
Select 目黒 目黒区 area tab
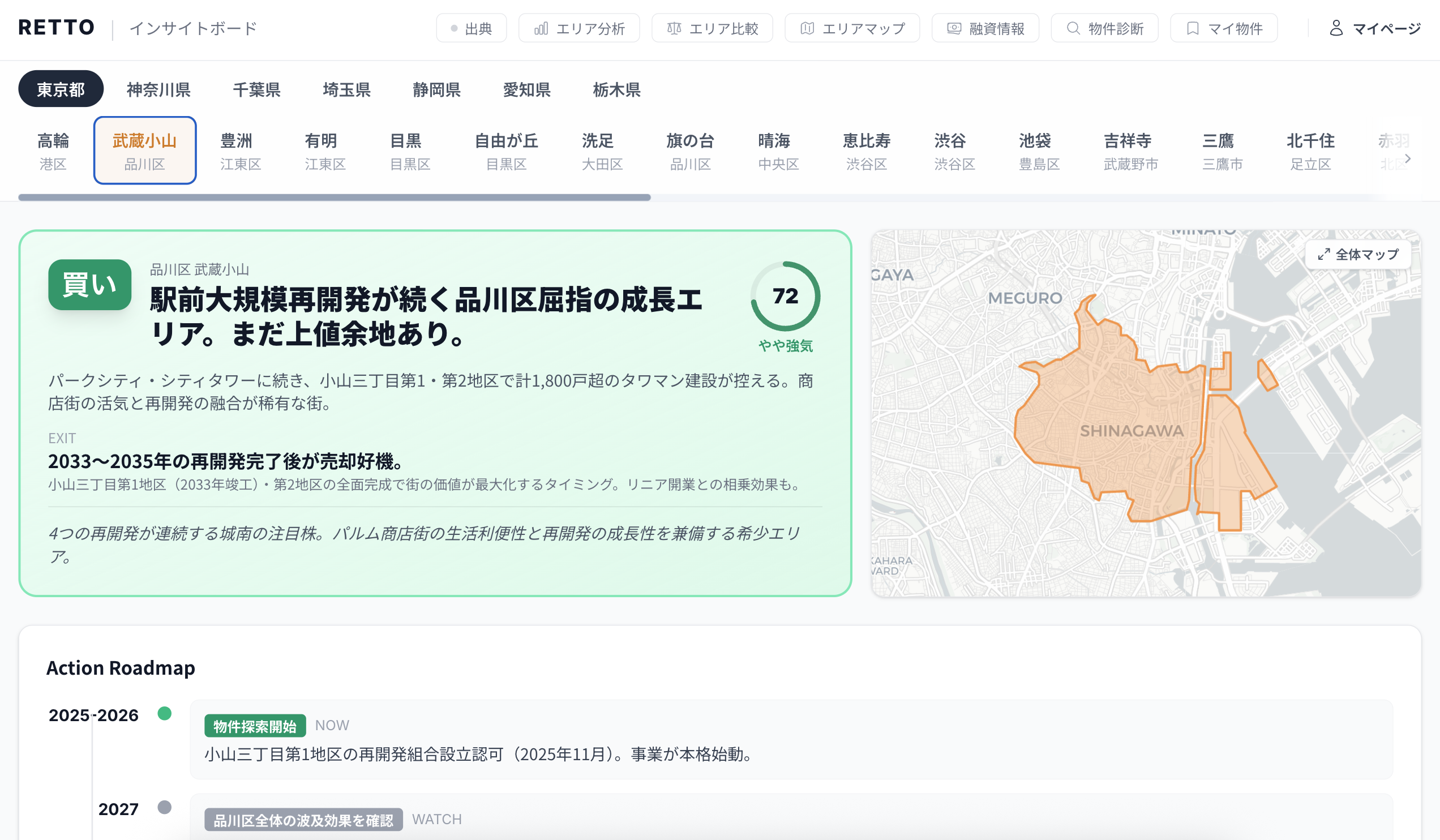410,151
